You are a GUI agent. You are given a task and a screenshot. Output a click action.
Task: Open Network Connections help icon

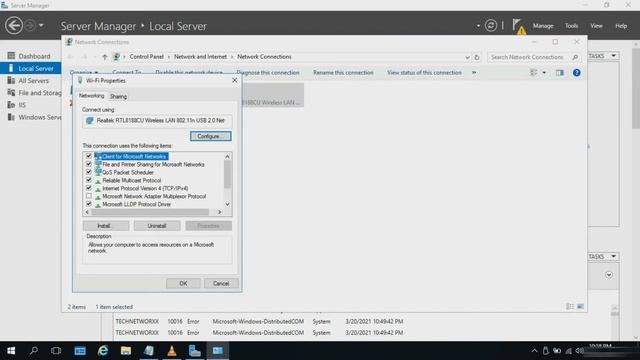tap(576, 73)
